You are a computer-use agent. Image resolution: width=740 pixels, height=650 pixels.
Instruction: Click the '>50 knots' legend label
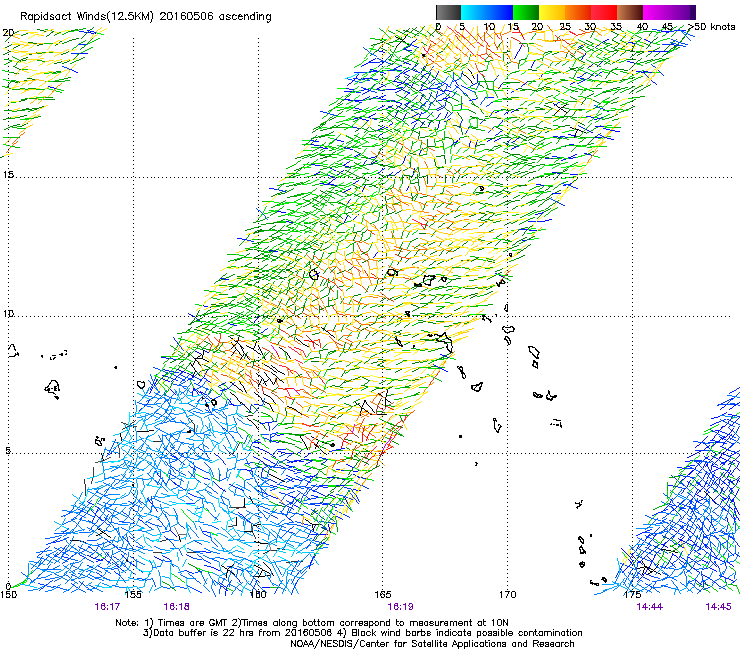coord(711,26)
